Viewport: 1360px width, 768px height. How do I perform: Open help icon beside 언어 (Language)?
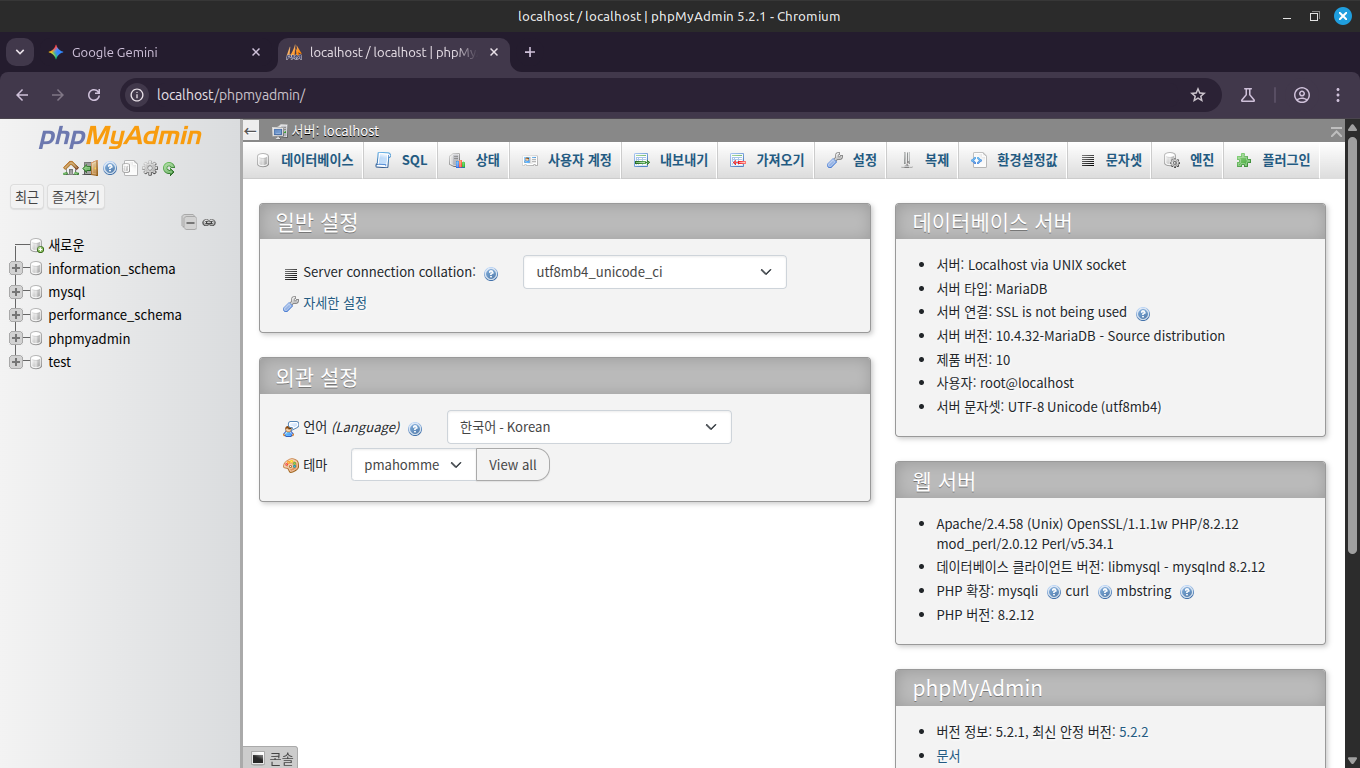pyautogui.click(x=415, y=429)
